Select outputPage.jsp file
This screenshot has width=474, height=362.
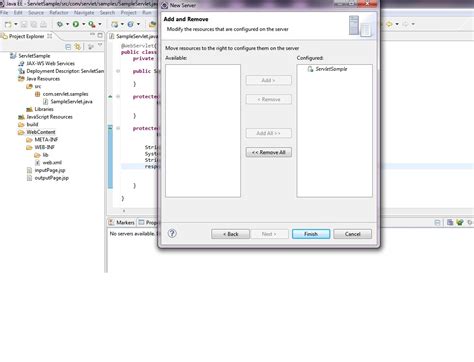[x=51, y=178]
